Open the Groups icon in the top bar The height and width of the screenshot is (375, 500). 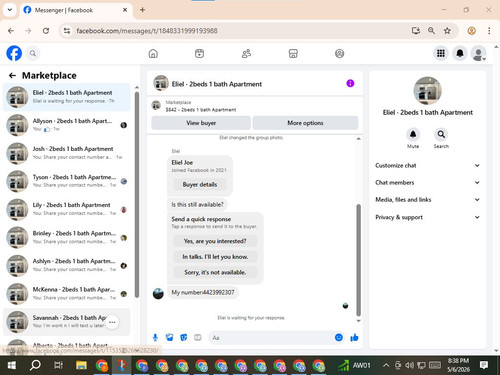339,53
